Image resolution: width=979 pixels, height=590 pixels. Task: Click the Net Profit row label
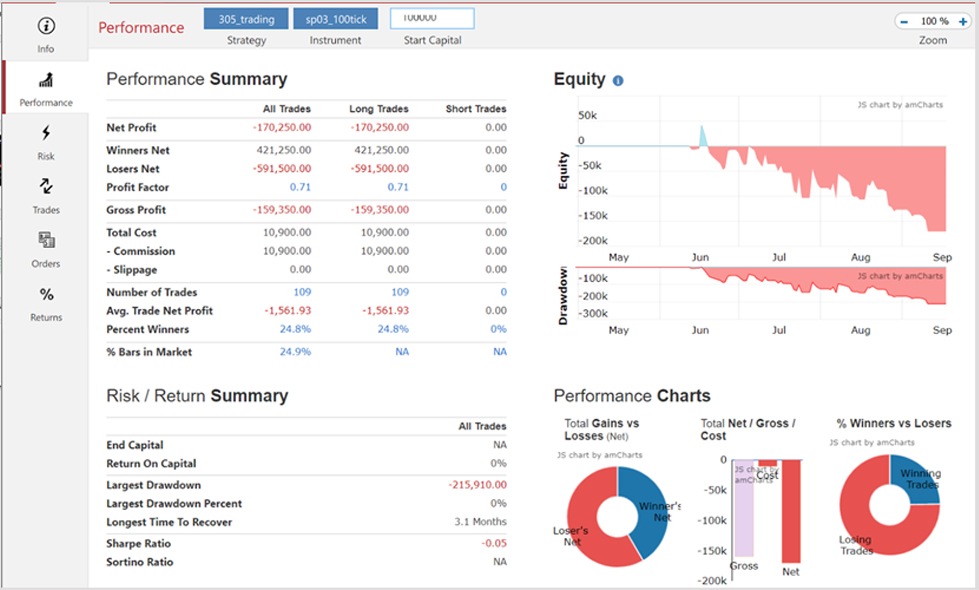131,127
